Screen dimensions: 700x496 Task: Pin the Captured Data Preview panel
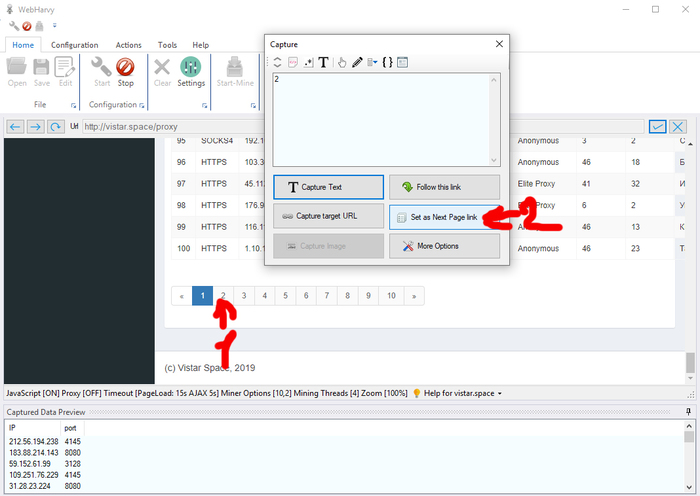point(688,411)
